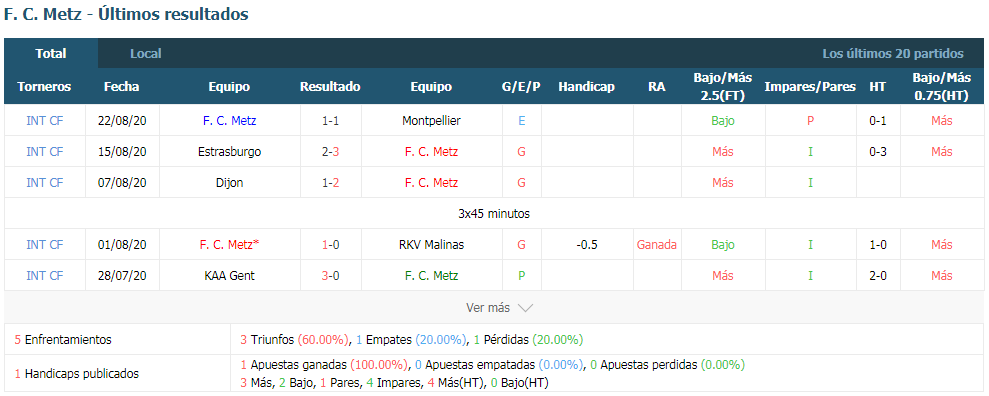The height and width of the screenshot is (396, 989).
Task: Click the 1-1 result score
Action: pyautogui.click(x=331, y=120)
